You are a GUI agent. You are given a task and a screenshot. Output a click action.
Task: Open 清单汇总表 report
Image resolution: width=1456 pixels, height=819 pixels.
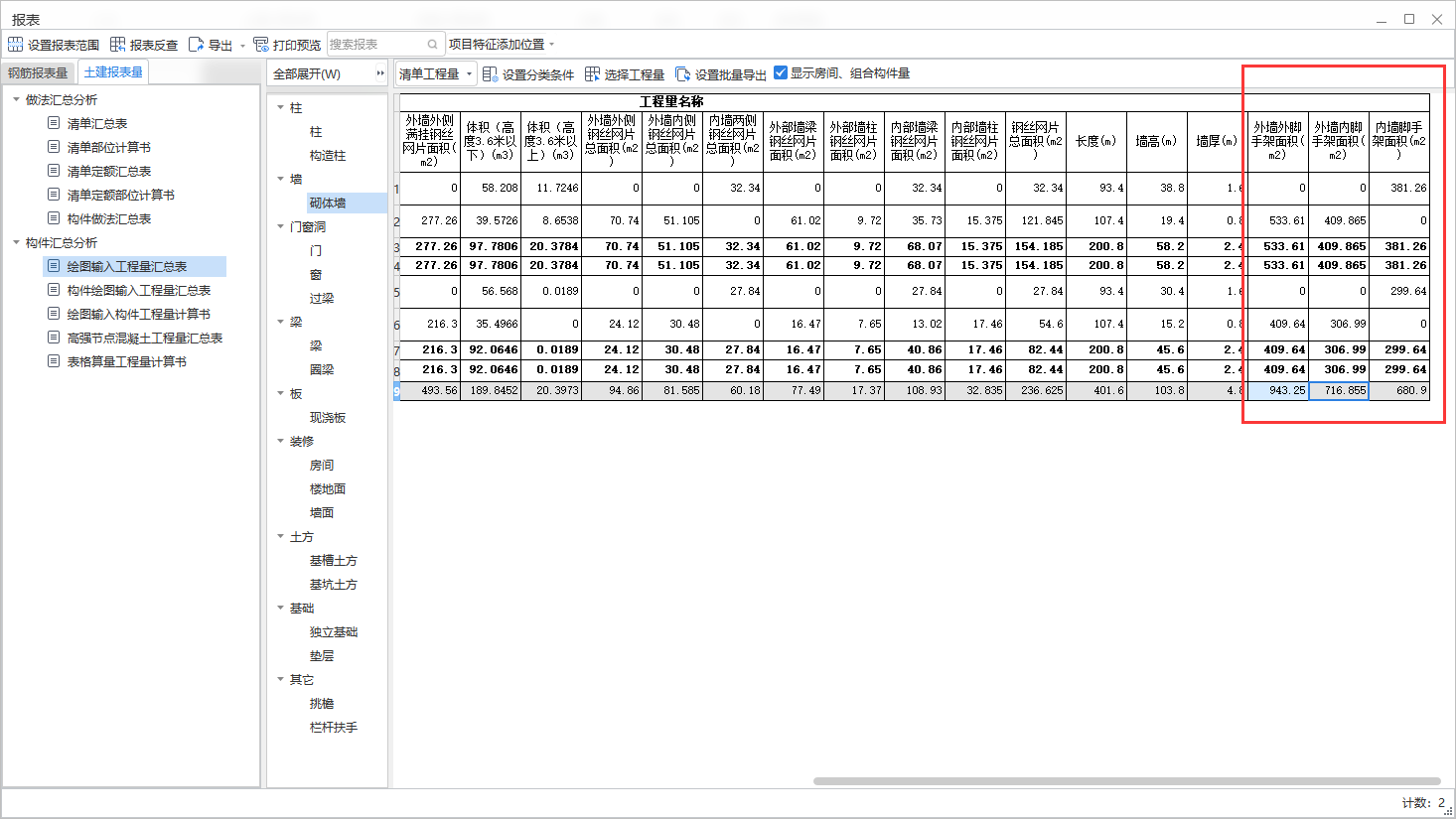97,123
